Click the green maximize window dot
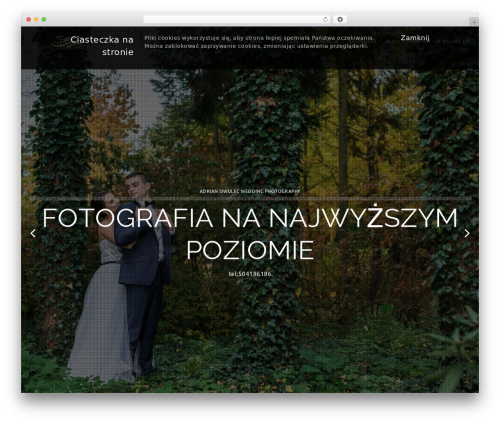Viewport: 500px width, 423px height. pos(44,19)
